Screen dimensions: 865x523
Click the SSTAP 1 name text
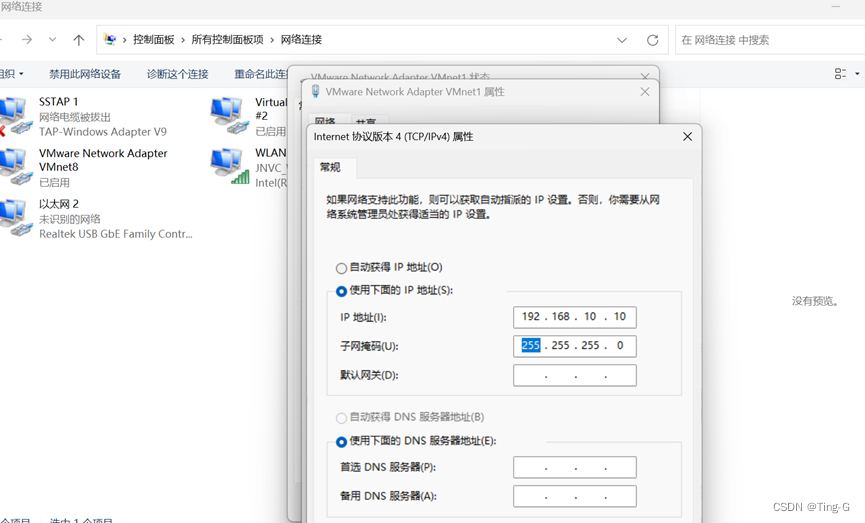pyautogui.click(x=58, y=102)
